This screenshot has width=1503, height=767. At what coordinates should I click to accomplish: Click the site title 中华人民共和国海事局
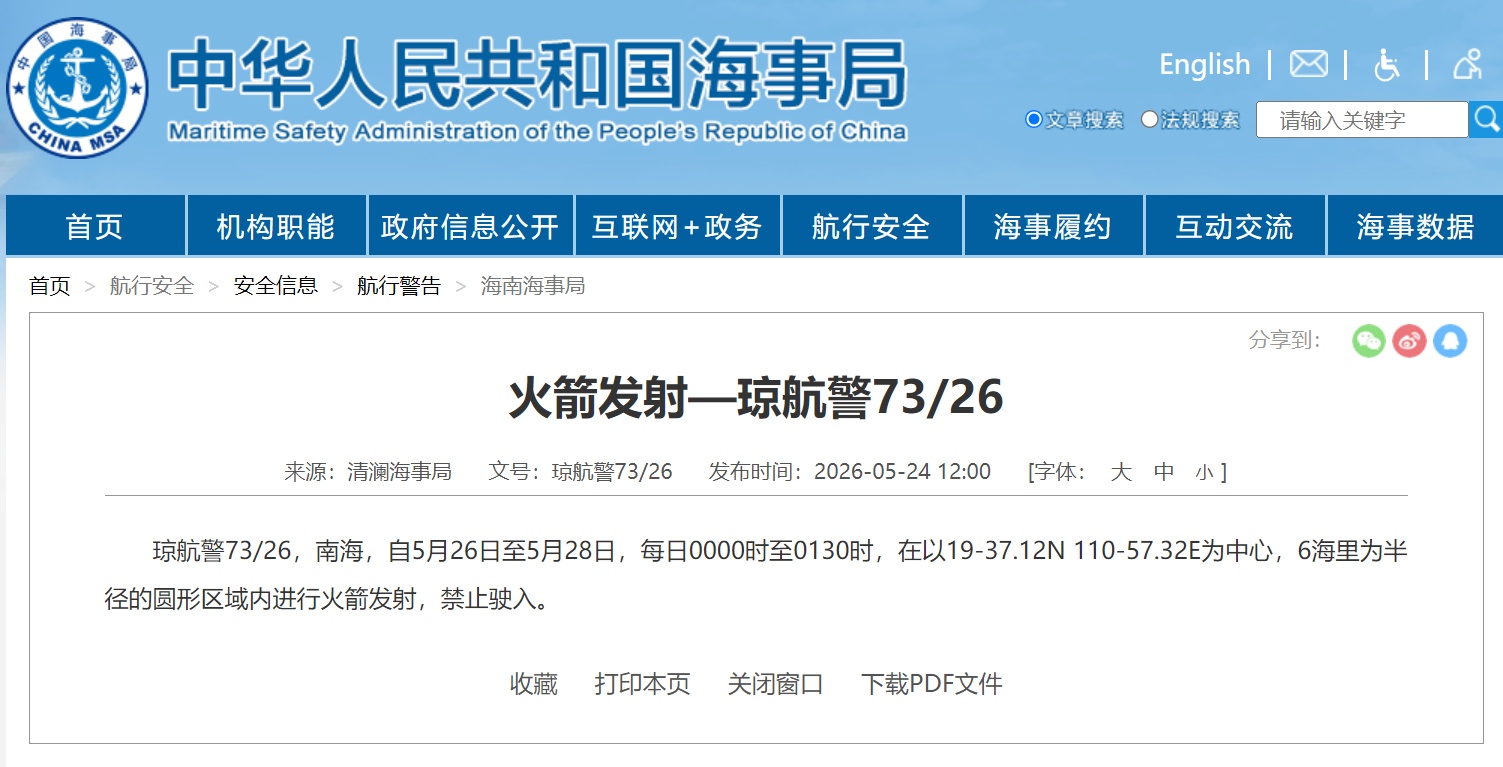(x=537, y=74)
